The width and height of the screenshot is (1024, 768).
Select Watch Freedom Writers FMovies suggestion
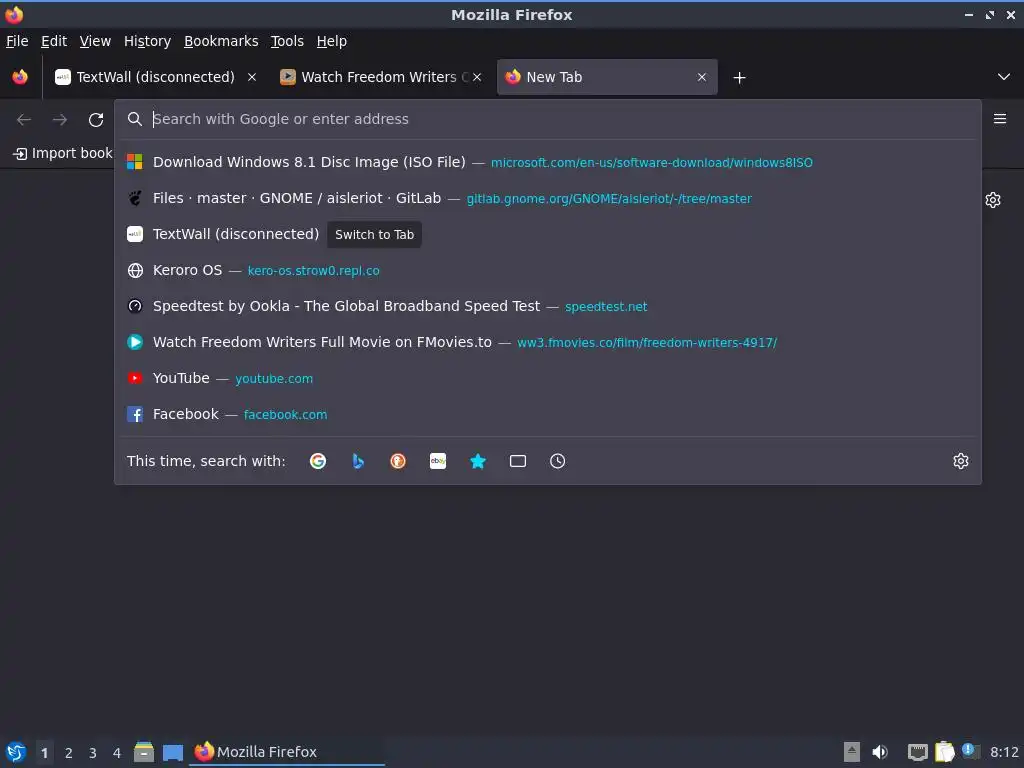(x=548, y=342)
